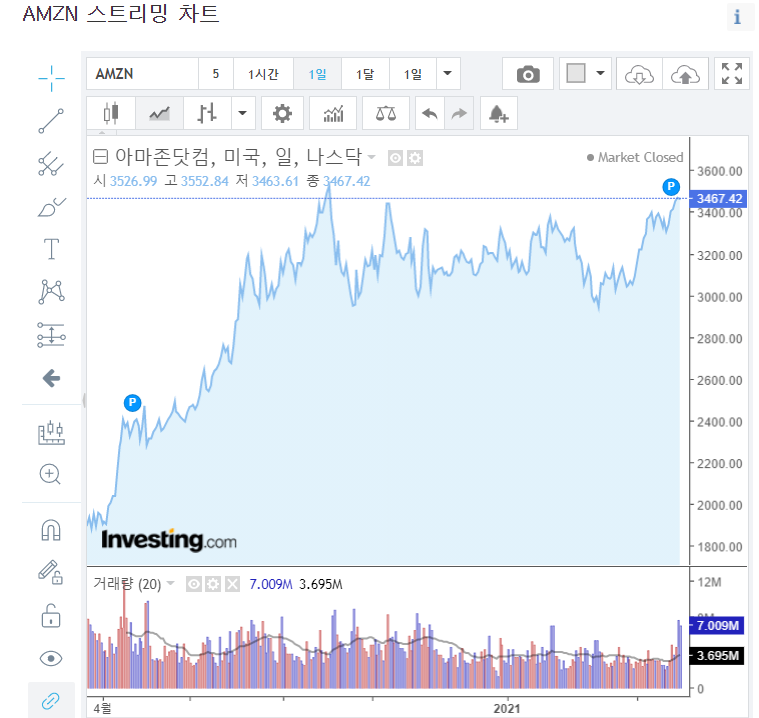
Task: Select the XABCD pattern tool
Action: point(51,291)
